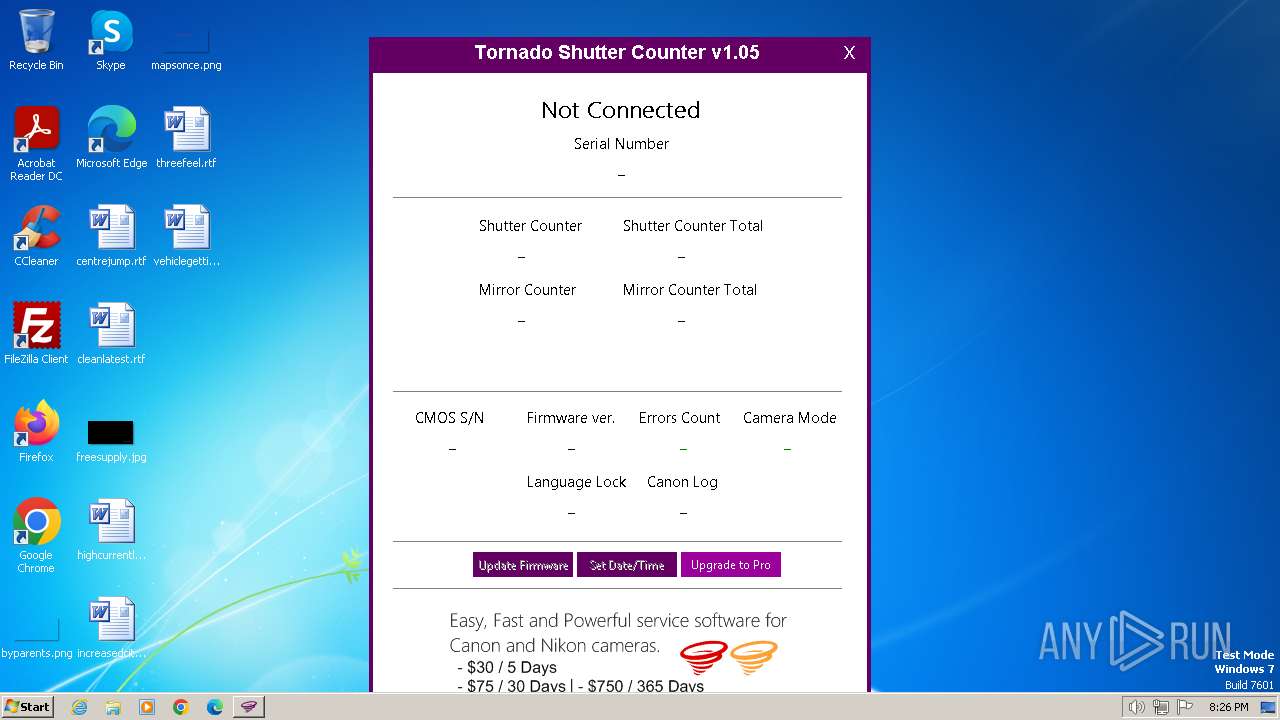
Task: Select the highcurrentl... document icon
Action: pyautogui.click(x=111, y=530)
